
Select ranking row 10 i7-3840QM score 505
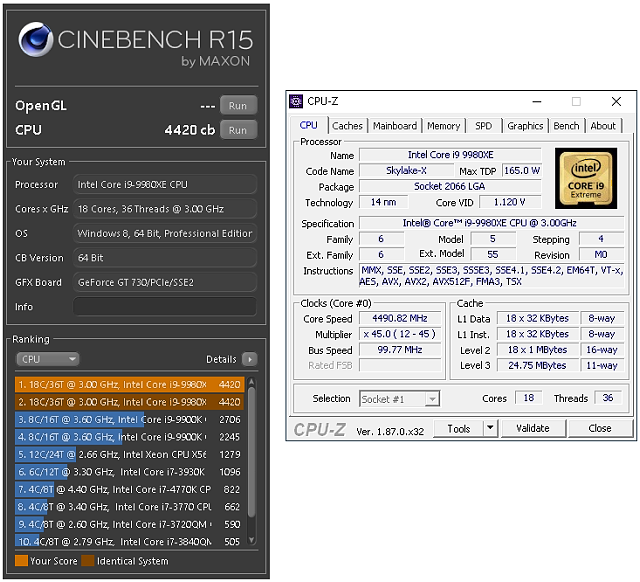pos(130,542)
